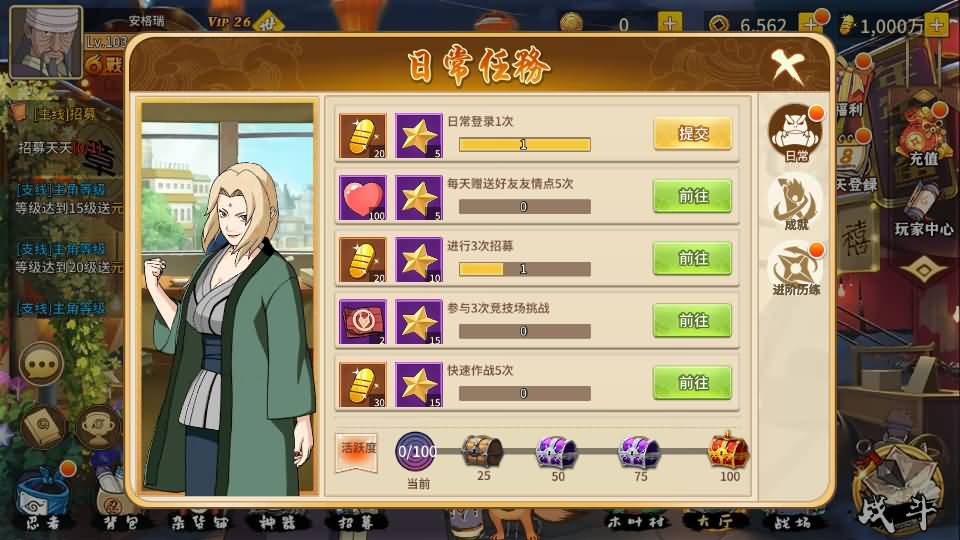Screen dimensions: 960x540
Task: Go to the arena challenge task
Action: [692, 321]
